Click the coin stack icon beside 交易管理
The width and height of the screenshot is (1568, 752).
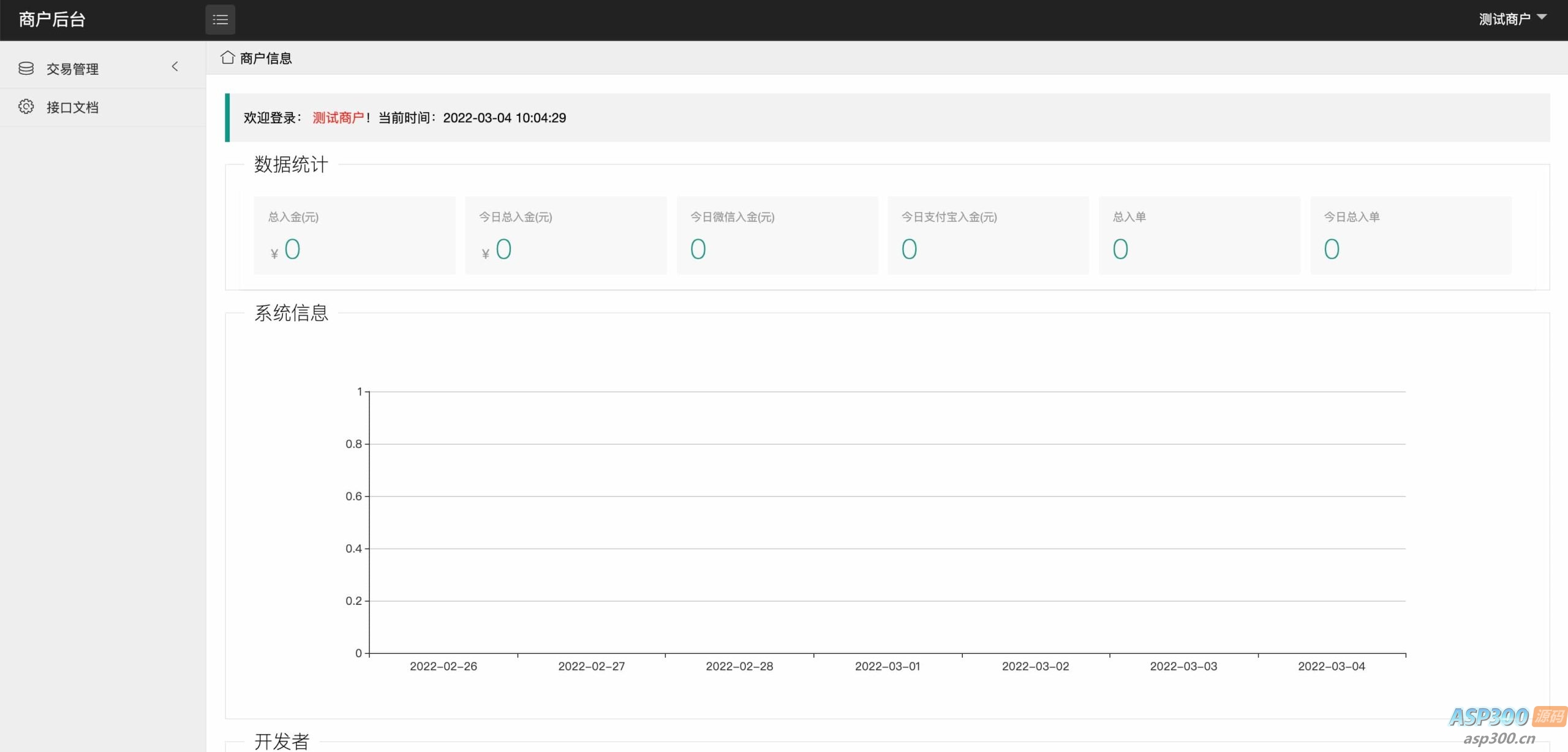pos(26,68)
